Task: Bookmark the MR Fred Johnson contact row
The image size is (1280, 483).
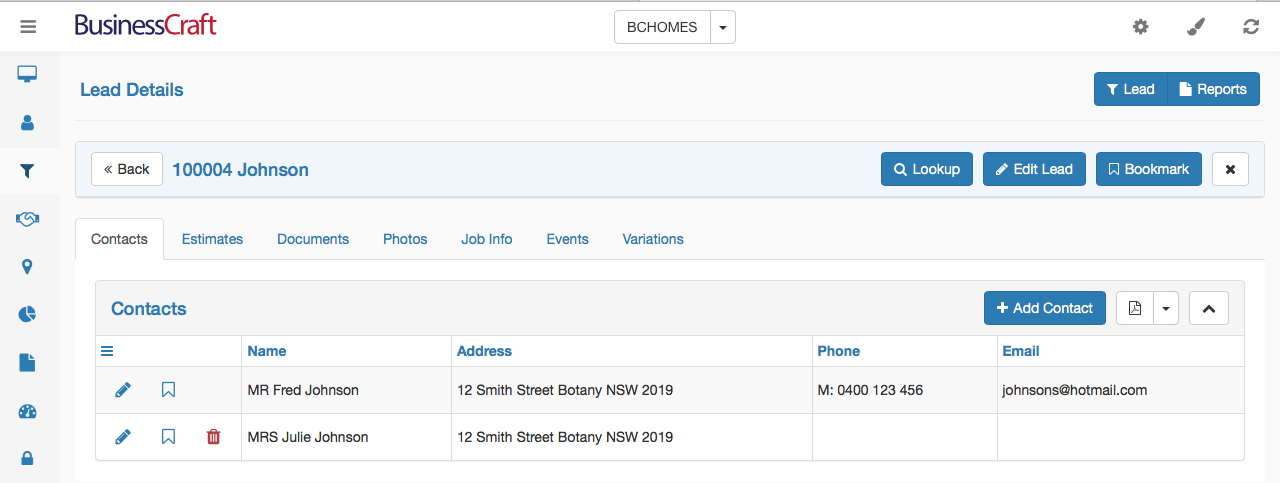Action: (168, 390)
